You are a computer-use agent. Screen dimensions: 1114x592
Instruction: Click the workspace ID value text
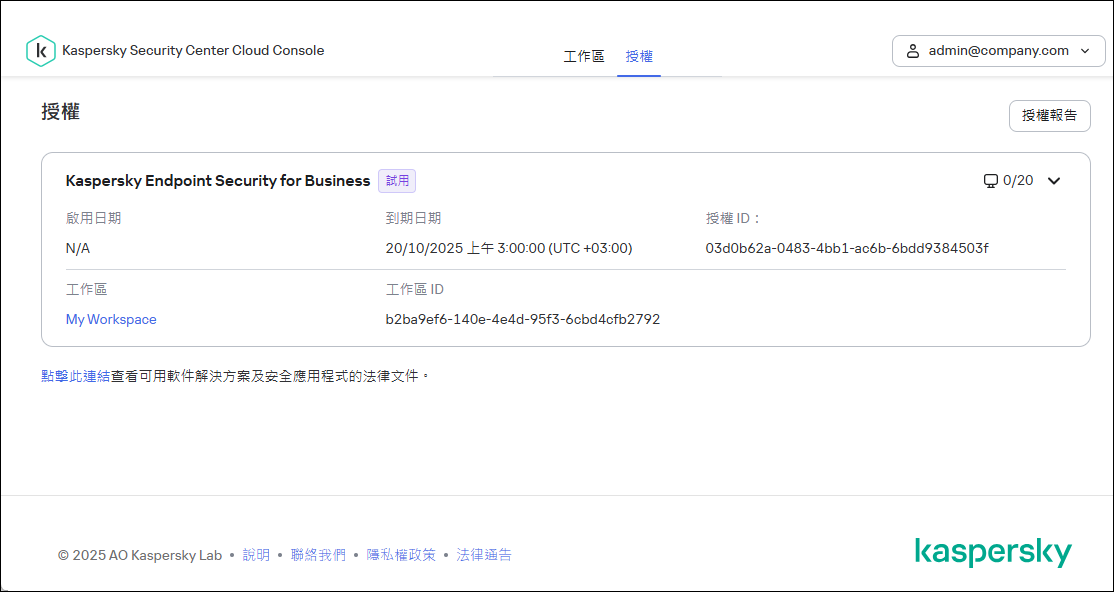tap(522, 320)
